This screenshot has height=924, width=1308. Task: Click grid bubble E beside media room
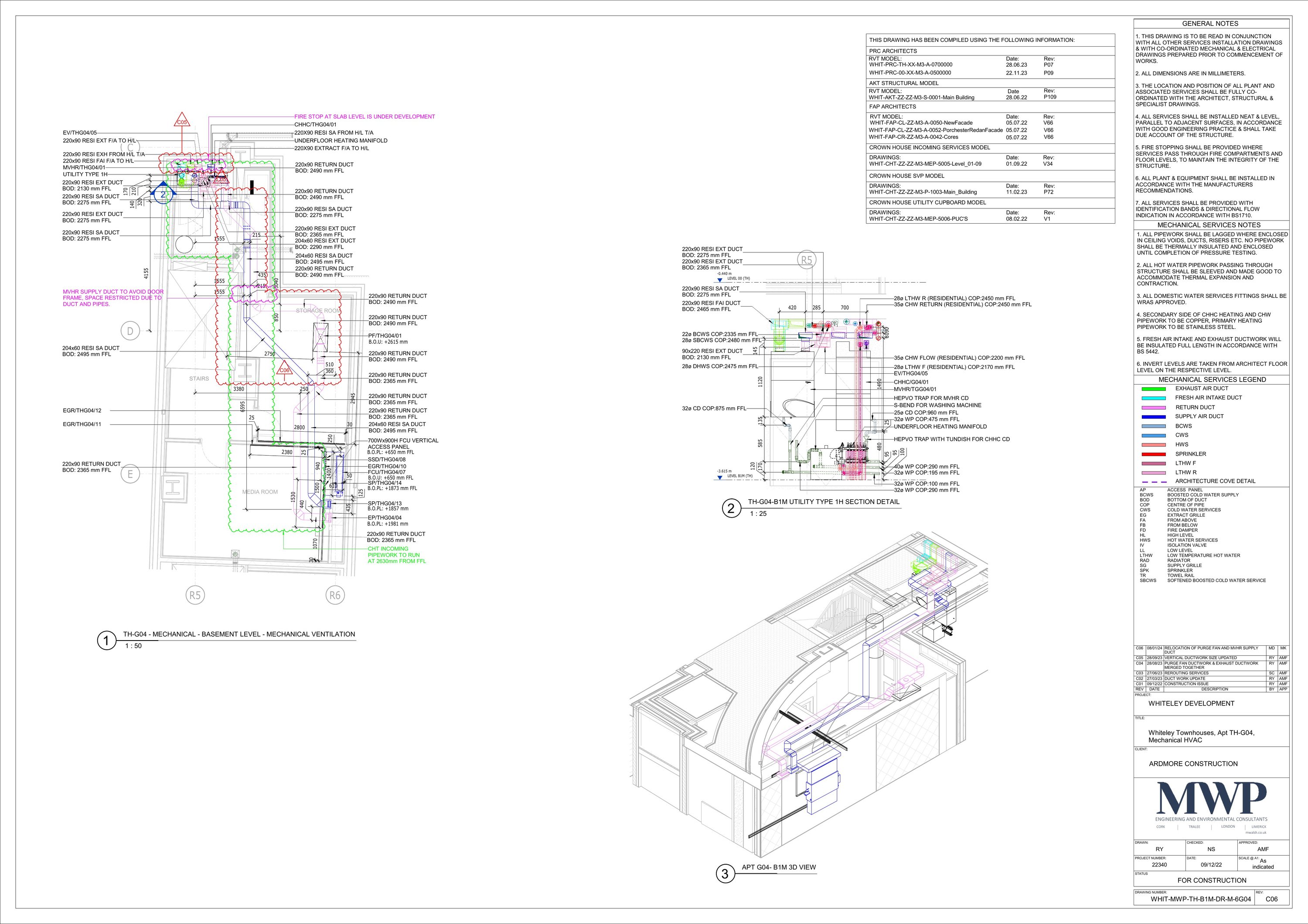coord(130,474)
